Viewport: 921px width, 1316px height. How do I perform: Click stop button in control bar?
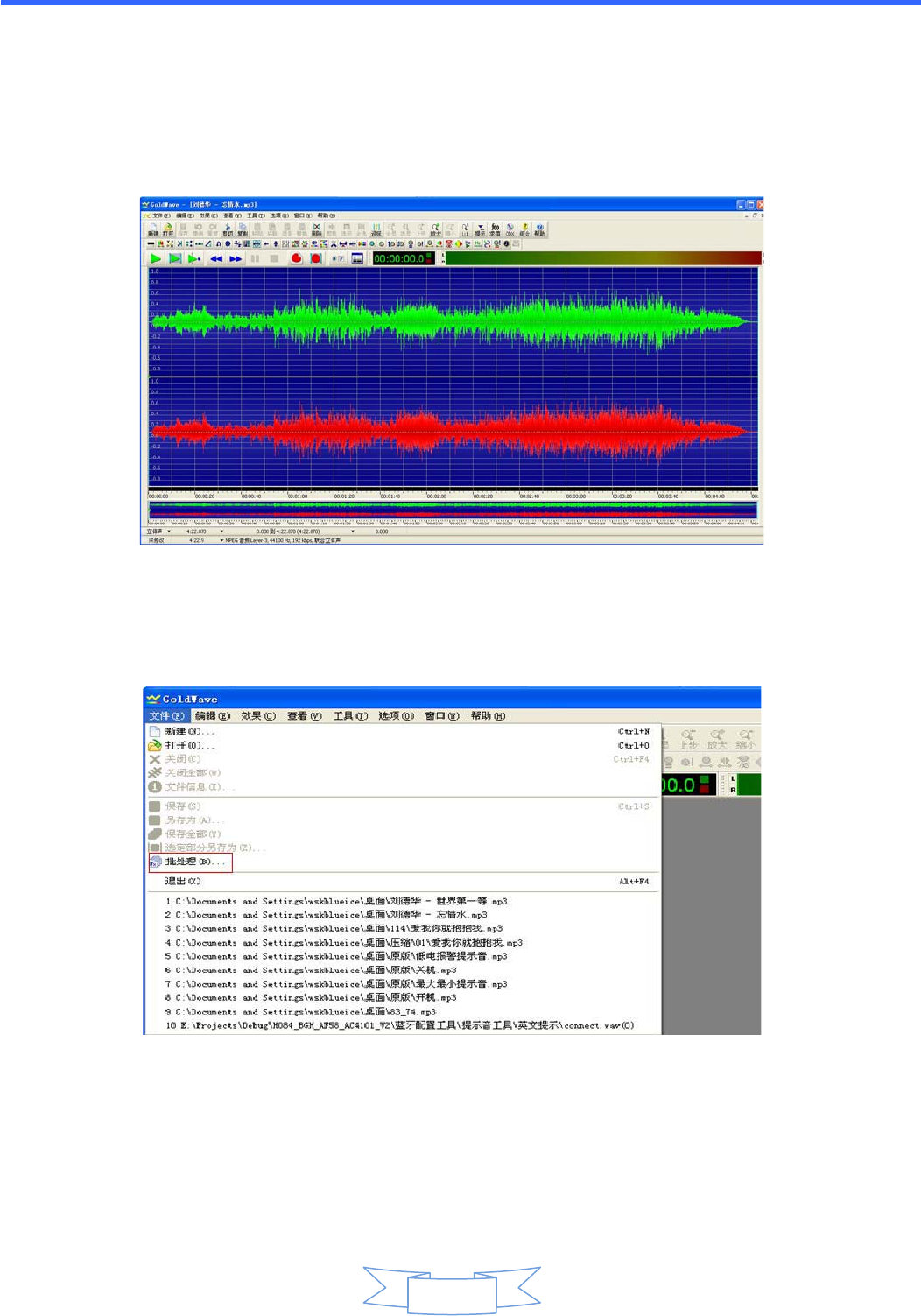[274, 258]
